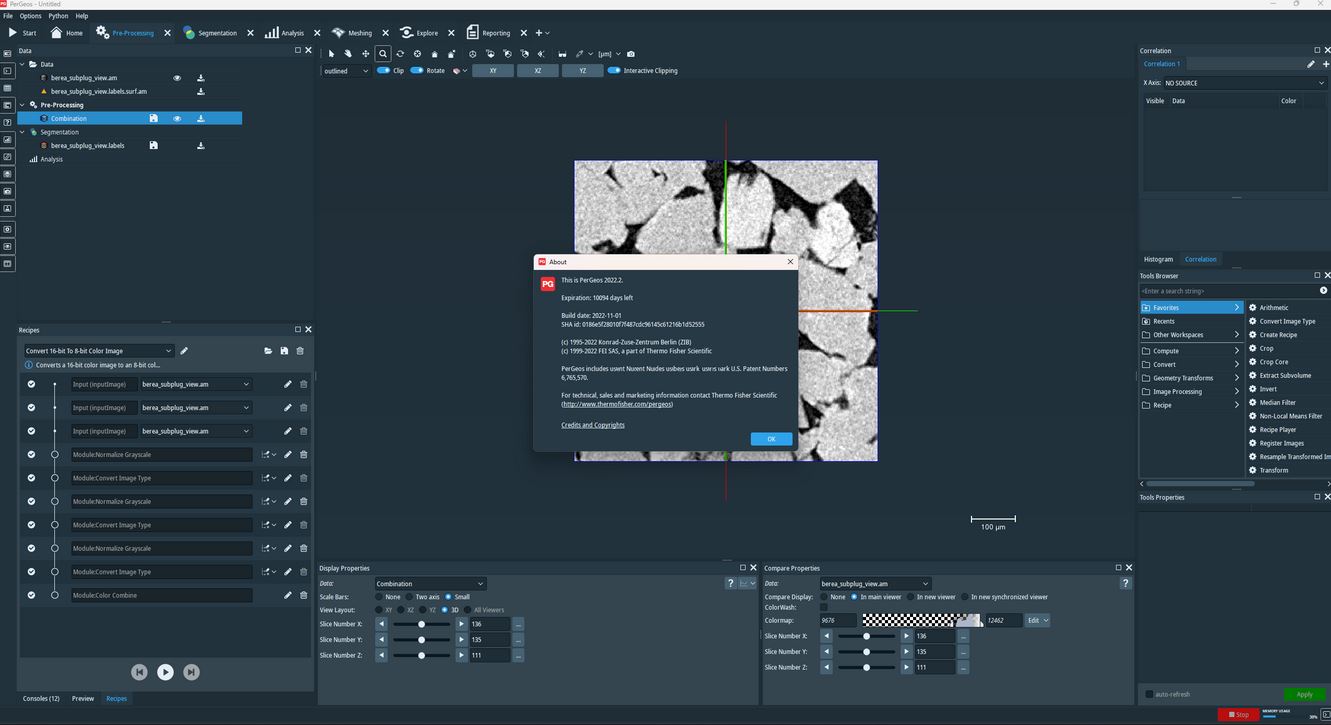Image resolution: width=1331 pixels, height=725 pixels.
Task: Select the translate move-arrows tool
Action: click(x=365, y=54)
